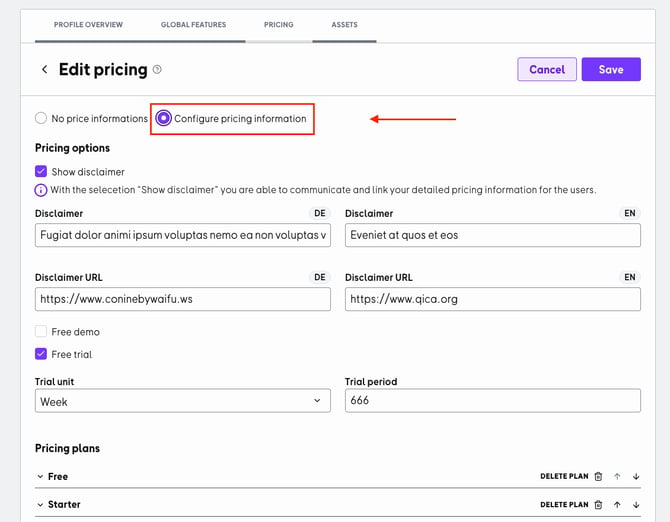Switch to the Profile Overview tab
The height and width of the screenshot is (522, 670).
88,25
